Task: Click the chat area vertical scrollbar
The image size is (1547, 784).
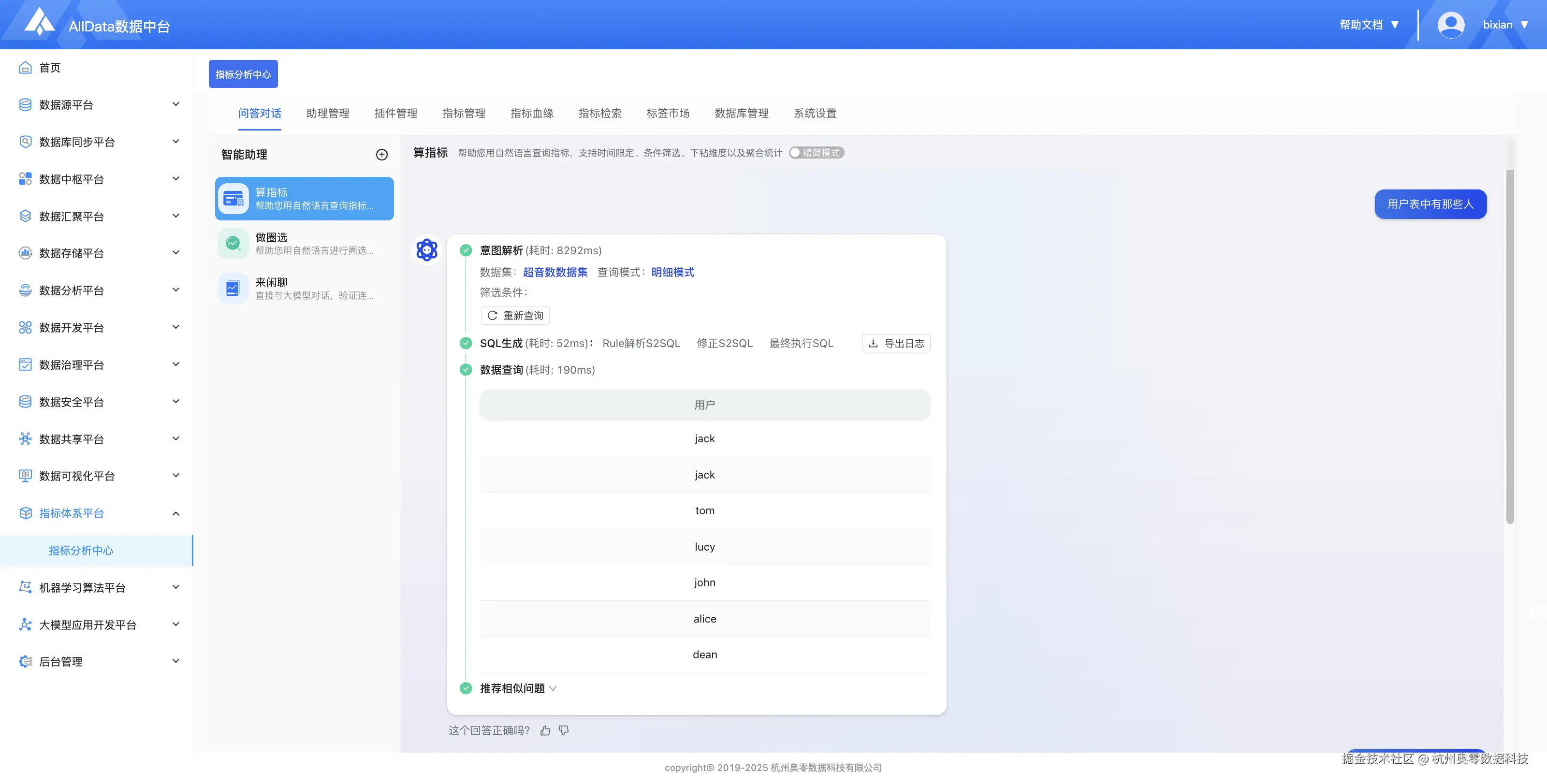Action: click(x=1509, y=347)
